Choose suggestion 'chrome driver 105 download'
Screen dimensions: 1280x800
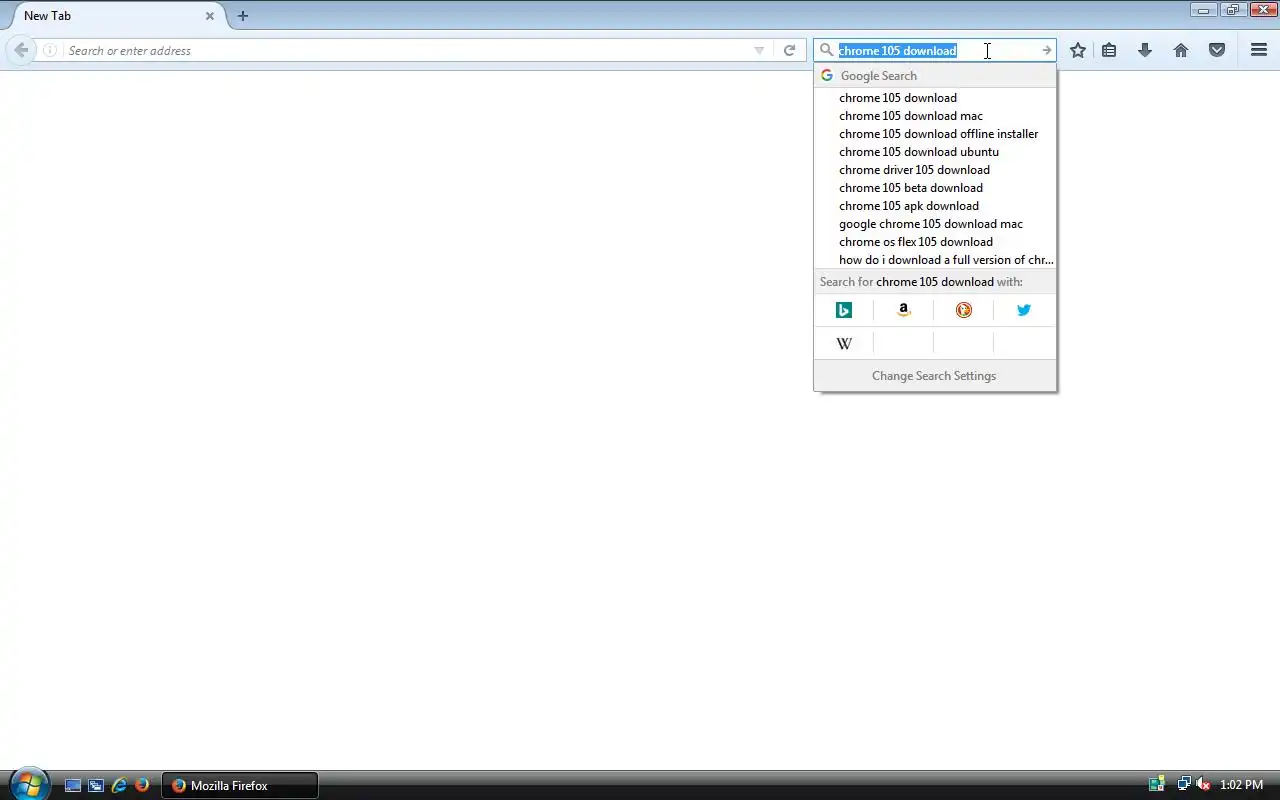coord(935,170)
